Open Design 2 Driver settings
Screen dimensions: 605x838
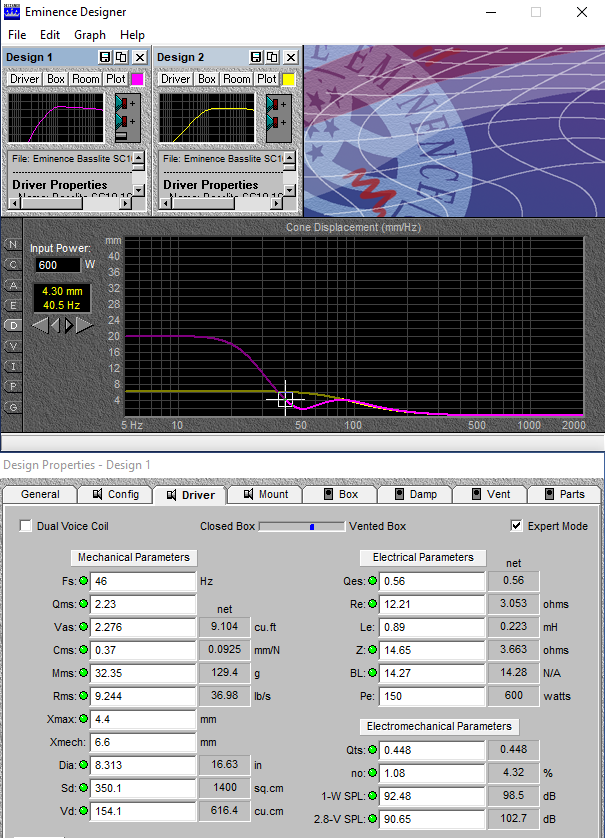175,79
